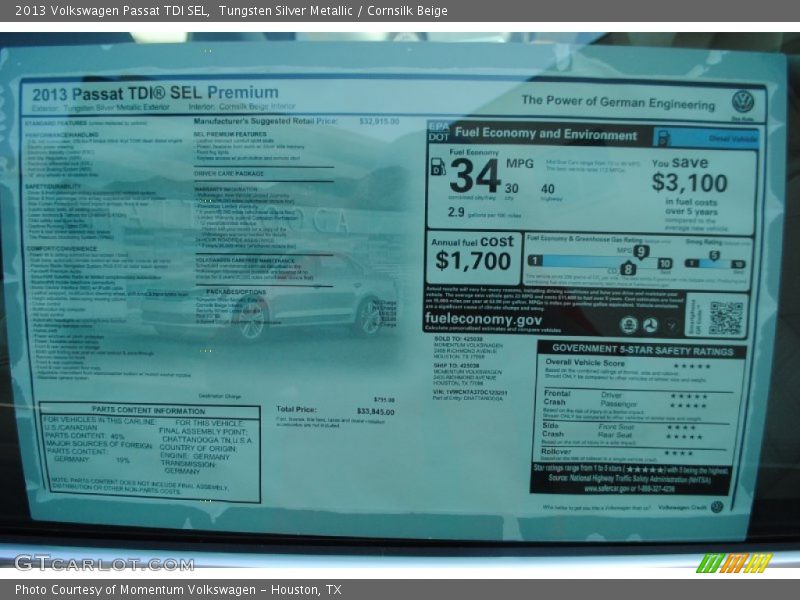Click the Photo Courtesy of Momentum Volkswagen caption
This screenshot has width=800, height=600.
click(178, 590)
